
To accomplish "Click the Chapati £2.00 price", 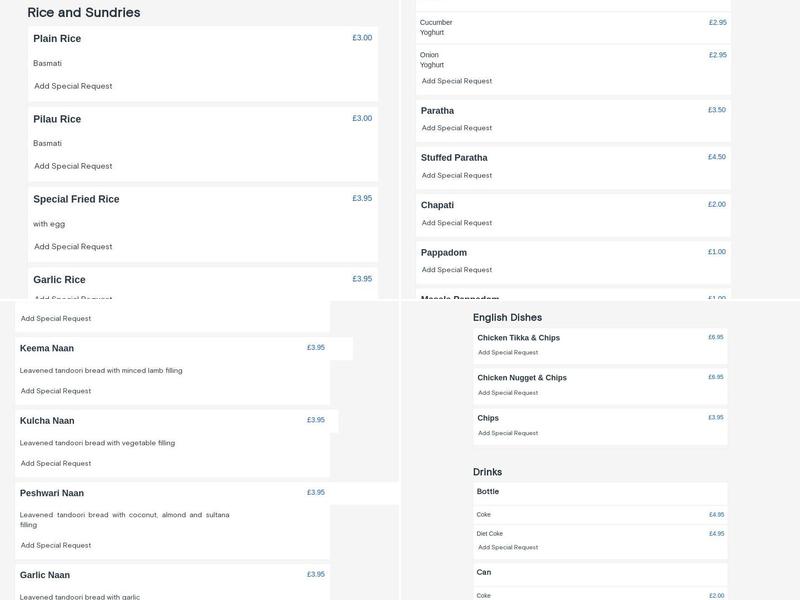I will (x=716, y=204).
